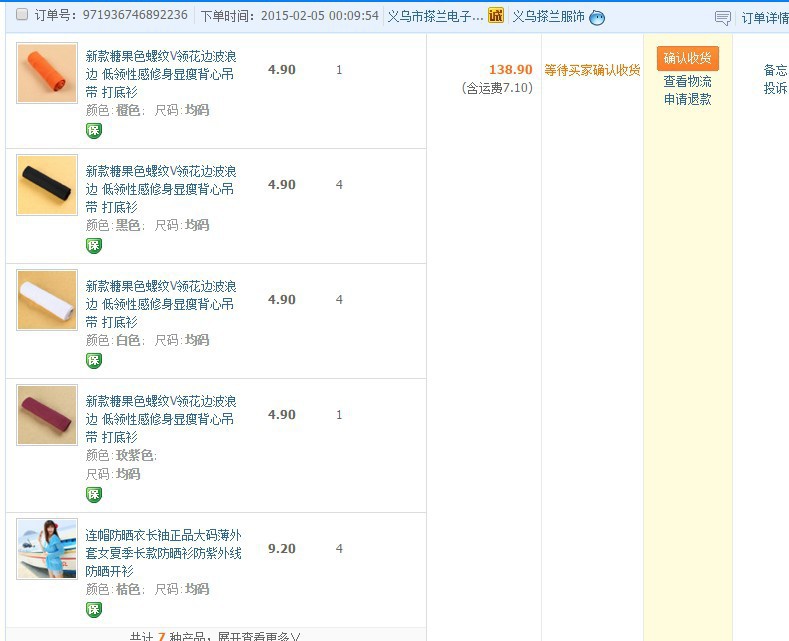Viewport: 789px width, 641px height.
Task: Click green 保 badge under sun-protection jacket
Action: point(94,610)
